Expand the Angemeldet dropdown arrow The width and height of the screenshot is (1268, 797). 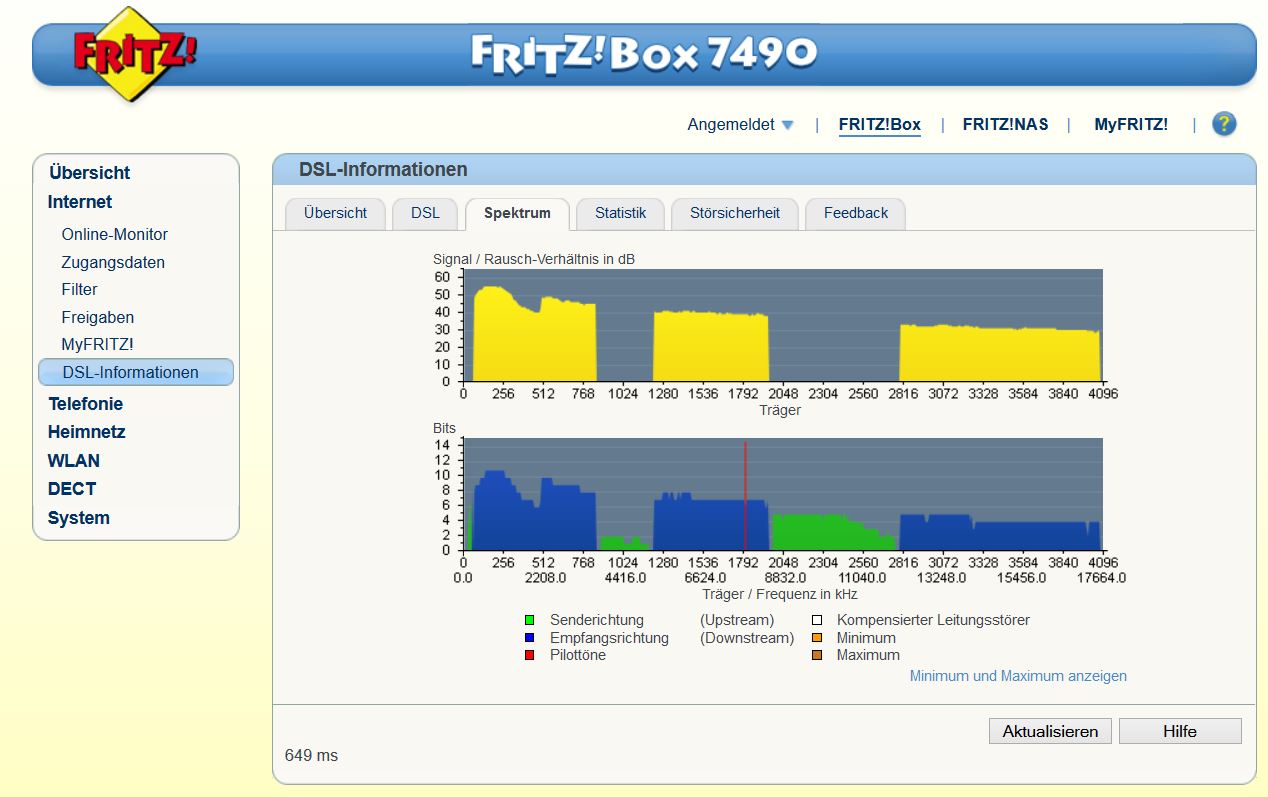[x=787, y=125]
